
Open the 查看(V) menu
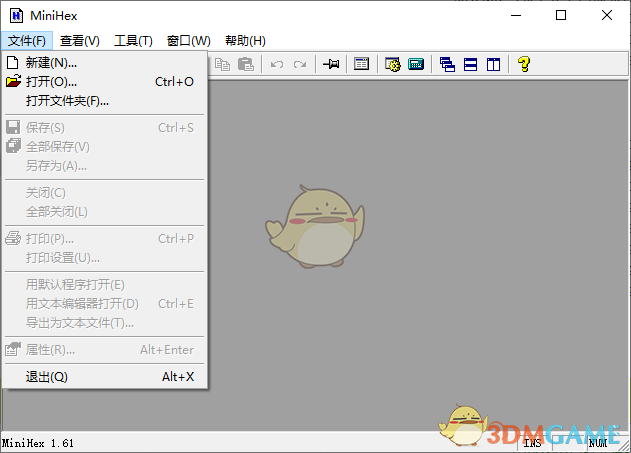point(80,41)
